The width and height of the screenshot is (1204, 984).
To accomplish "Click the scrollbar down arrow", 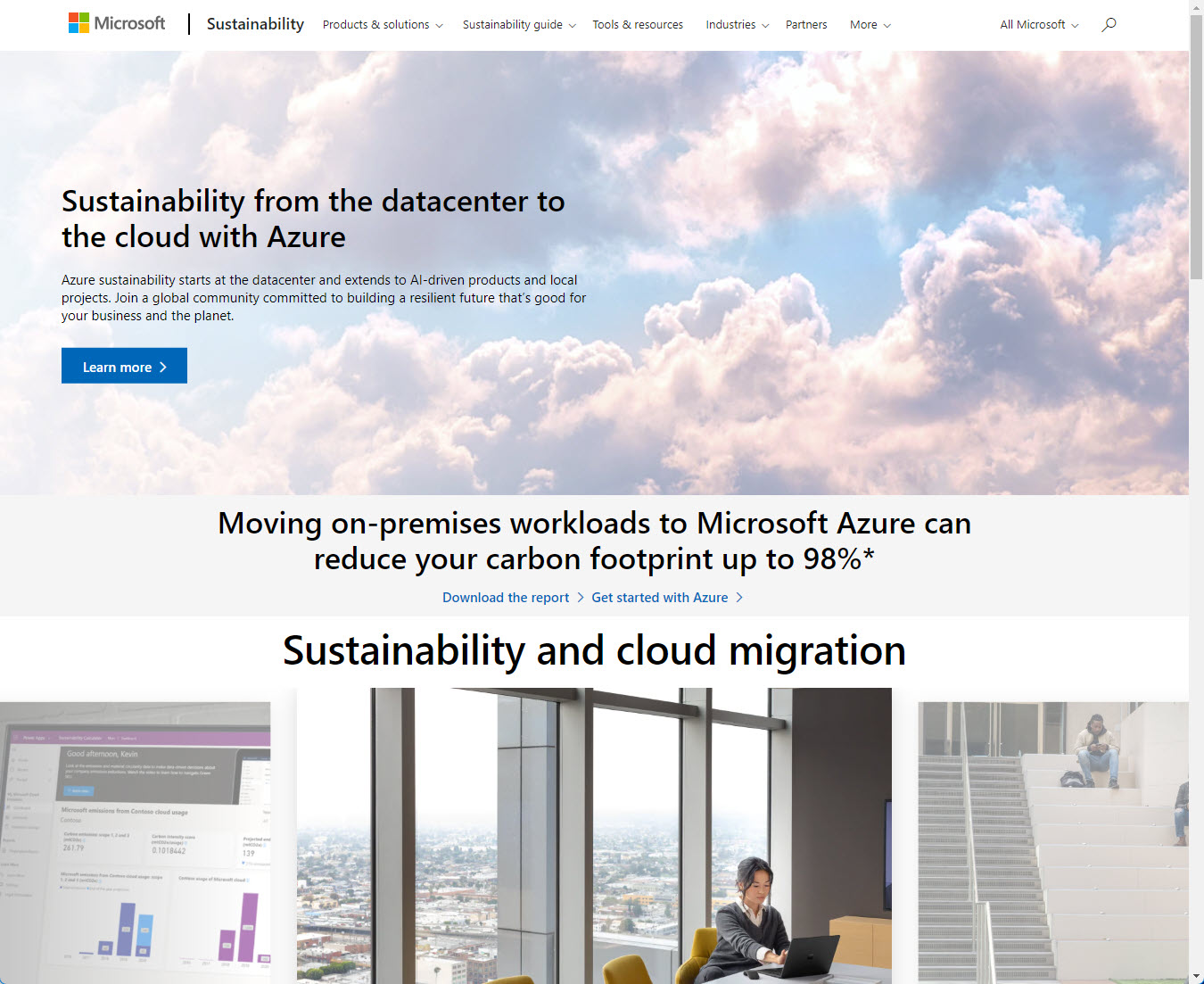I will tap(1196, 977).
